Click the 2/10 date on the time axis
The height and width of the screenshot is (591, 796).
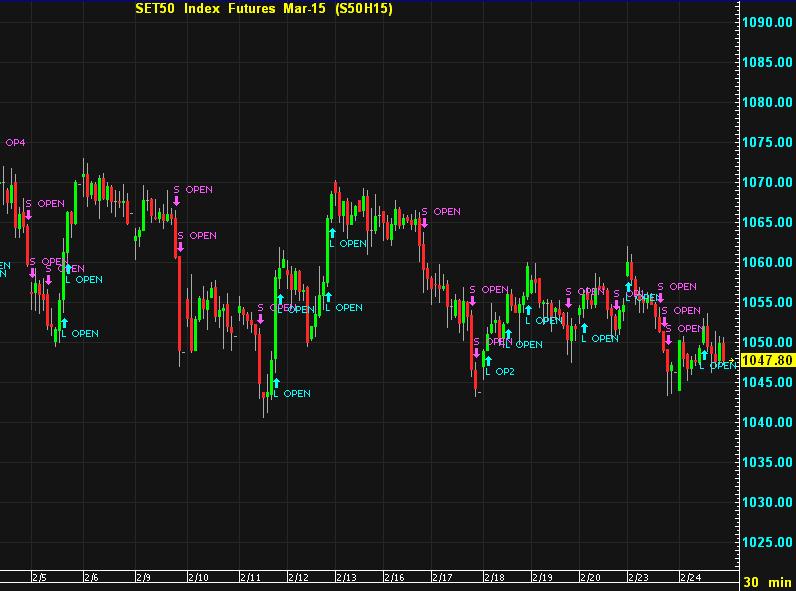[198, 577]
